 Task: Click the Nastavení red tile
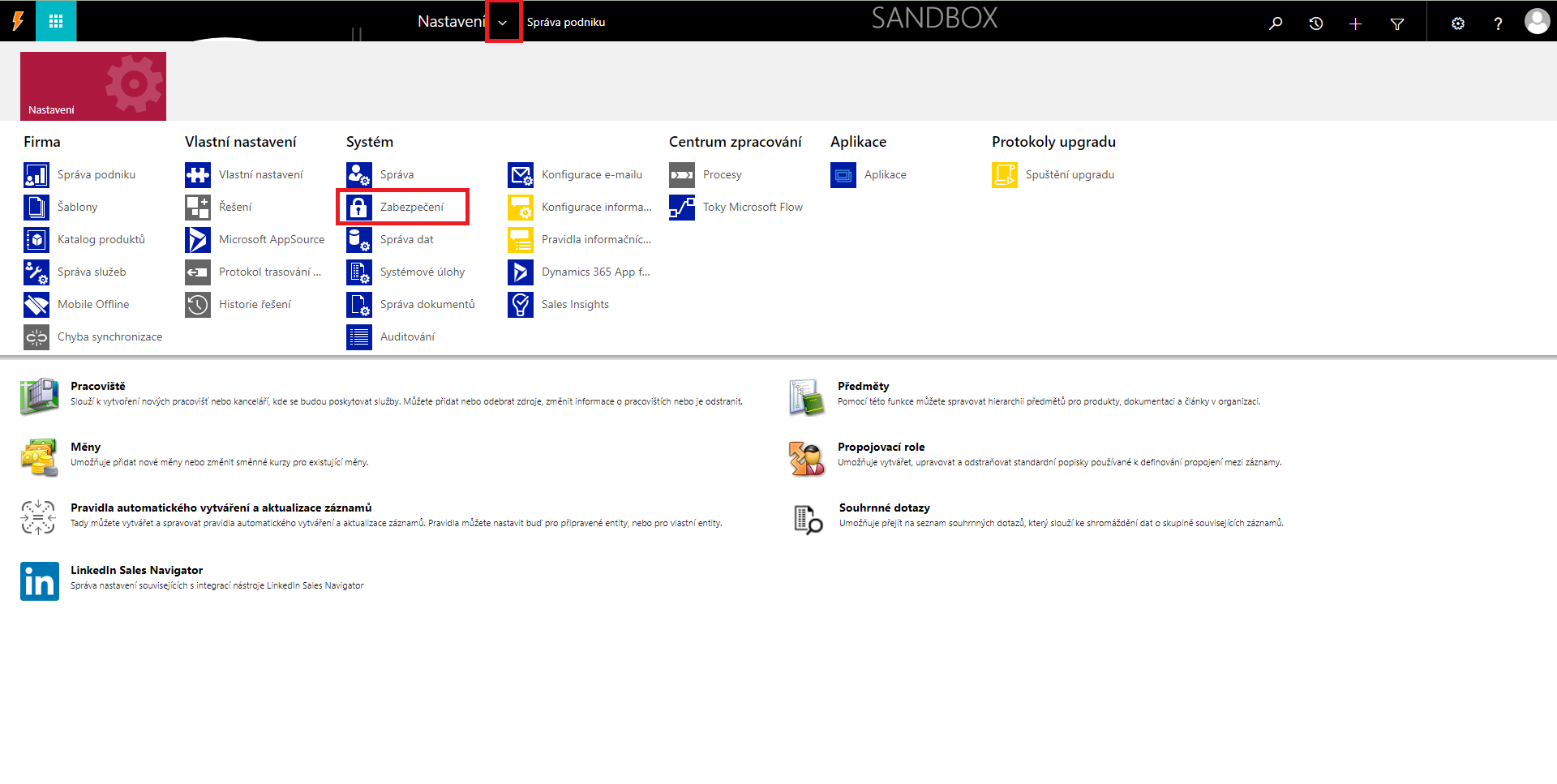(x=93, y=87)
